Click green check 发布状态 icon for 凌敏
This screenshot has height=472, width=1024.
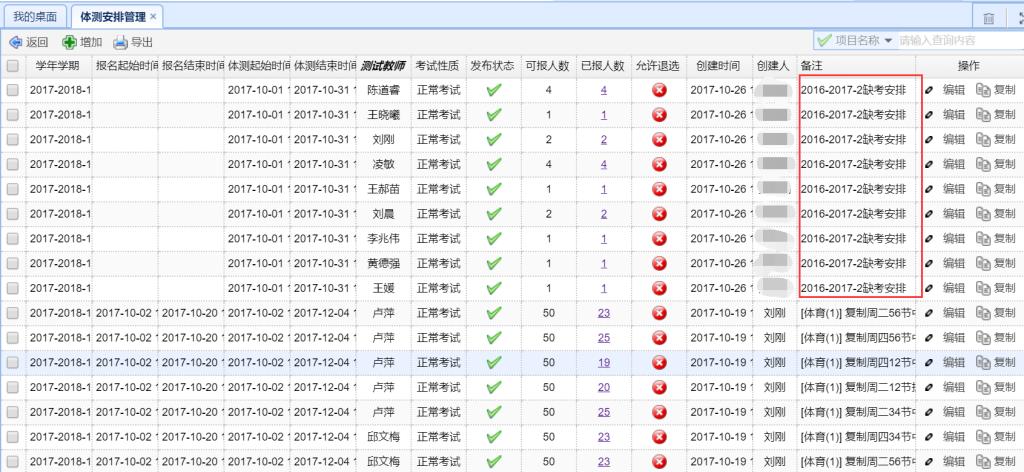click(492, 164)
